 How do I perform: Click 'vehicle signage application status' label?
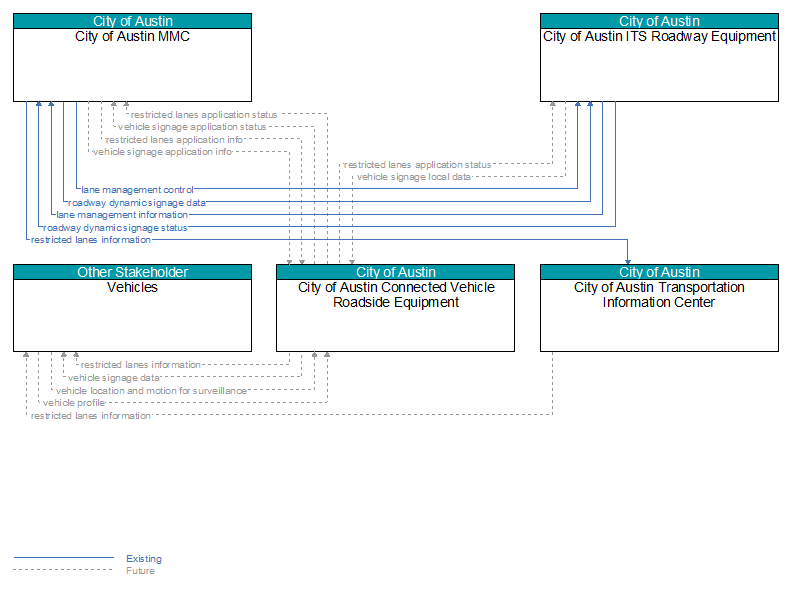tap(192, 127)
